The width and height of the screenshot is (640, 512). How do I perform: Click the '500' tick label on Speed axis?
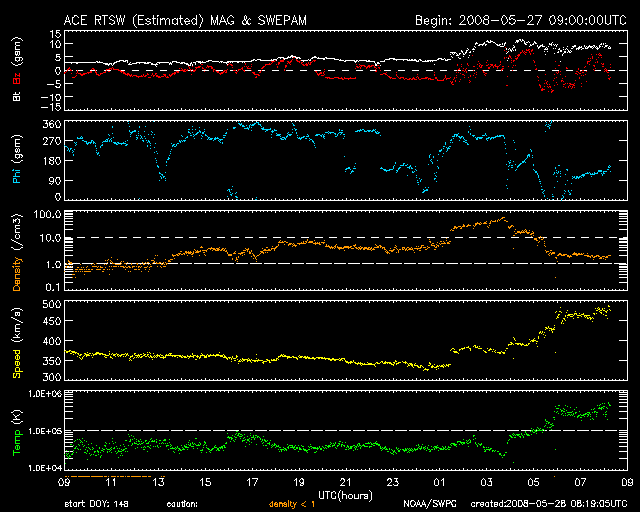point(52,304)
